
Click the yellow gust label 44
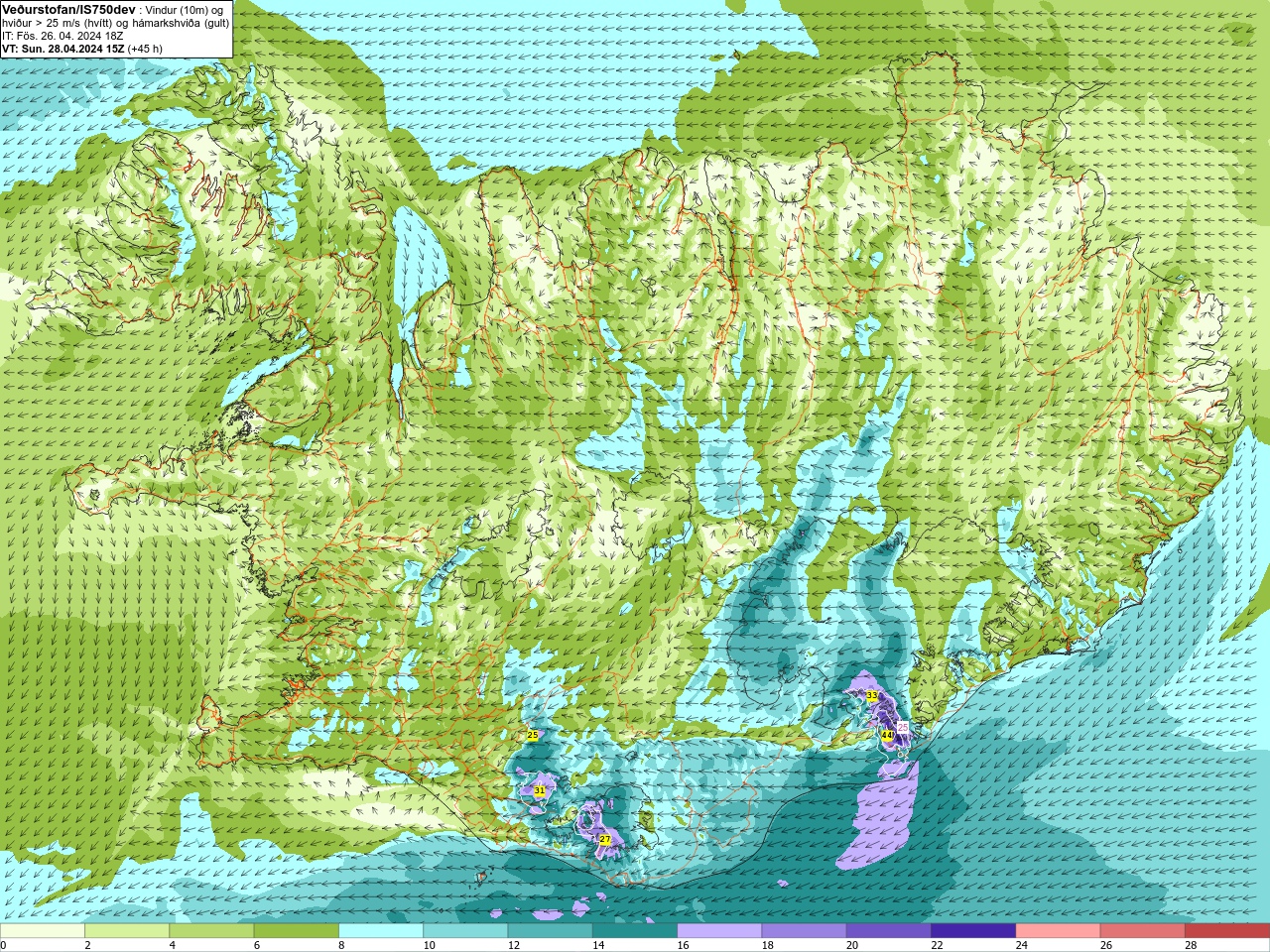point(887,735)
